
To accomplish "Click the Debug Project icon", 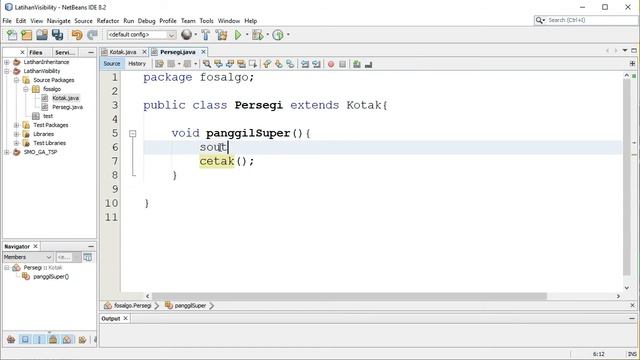I will click(x=258, y=35).
